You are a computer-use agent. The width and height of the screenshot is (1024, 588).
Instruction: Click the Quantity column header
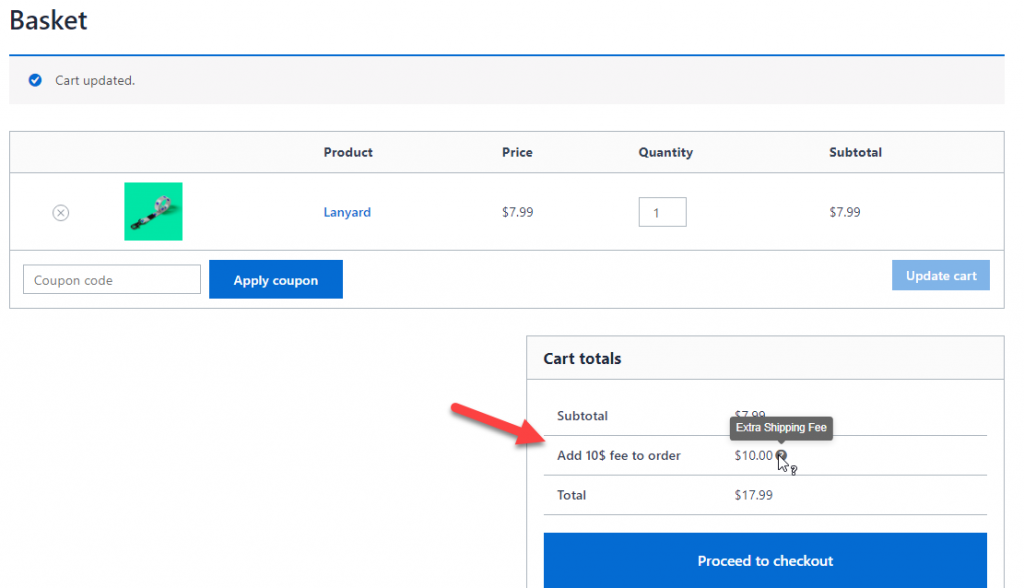[x=665, y=152]
